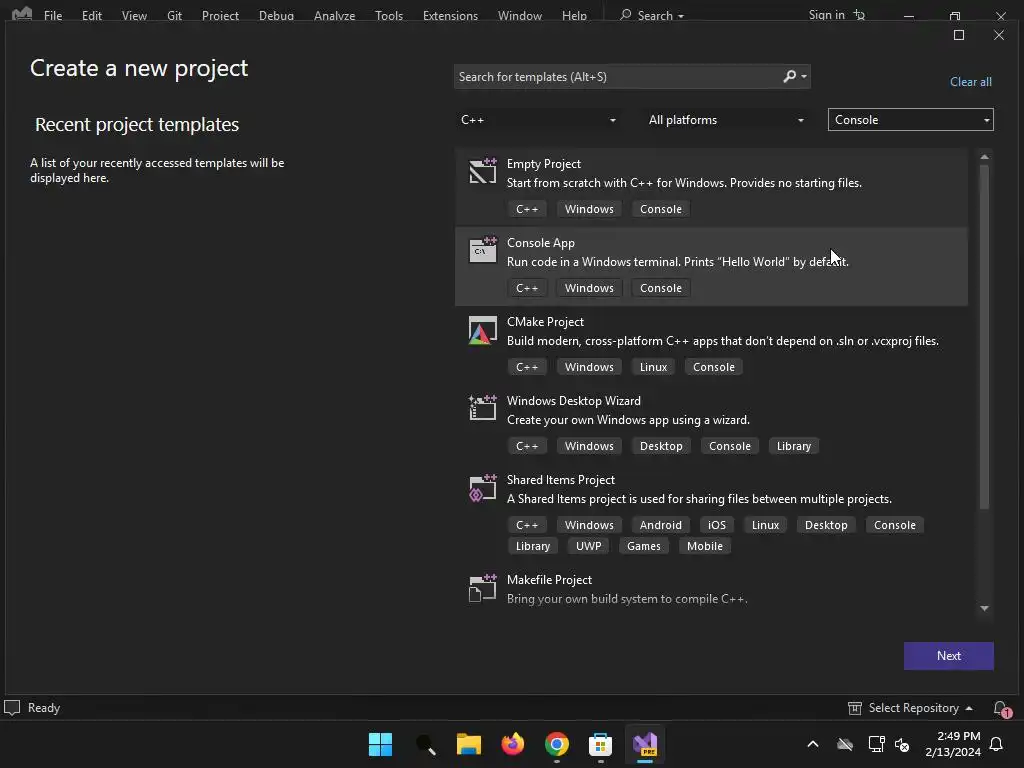This screenshot has width=1024, height=768.
Task: Open Windows Search from the taskbar
Action: coord(425,744)
